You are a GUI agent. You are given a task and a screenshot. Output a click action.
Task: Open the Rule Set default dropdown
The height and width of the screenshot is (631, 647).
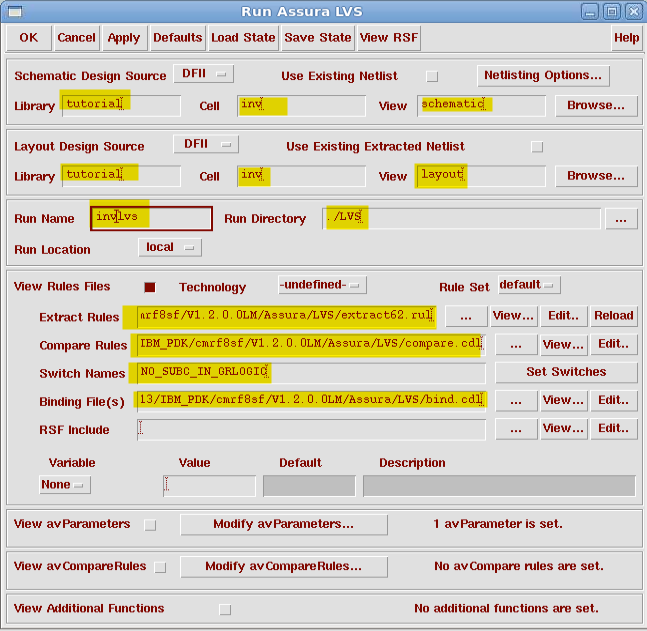tap(528, 286)
